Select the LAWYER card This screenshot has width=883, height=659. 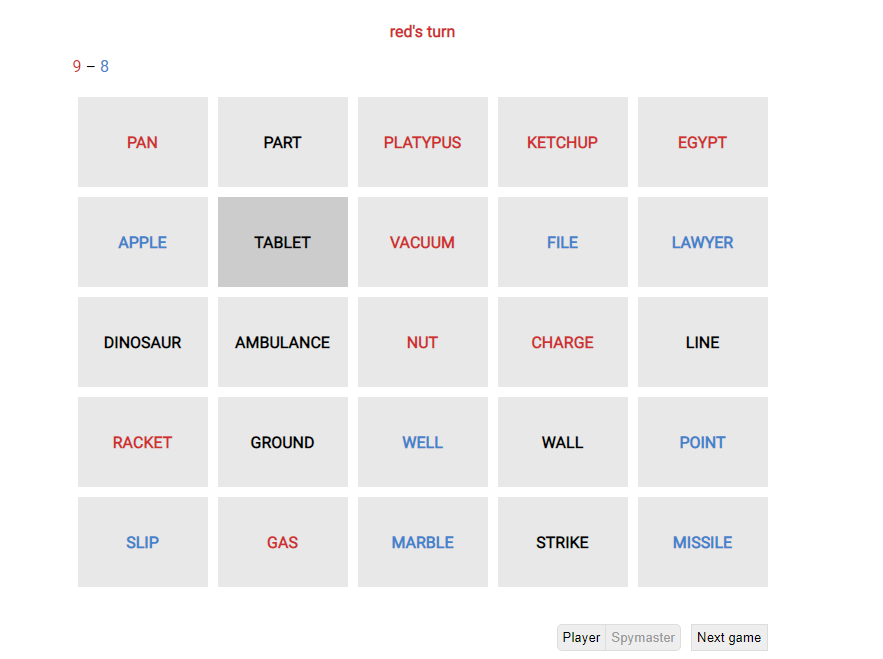pyautogui.click(x=702, y=242)
